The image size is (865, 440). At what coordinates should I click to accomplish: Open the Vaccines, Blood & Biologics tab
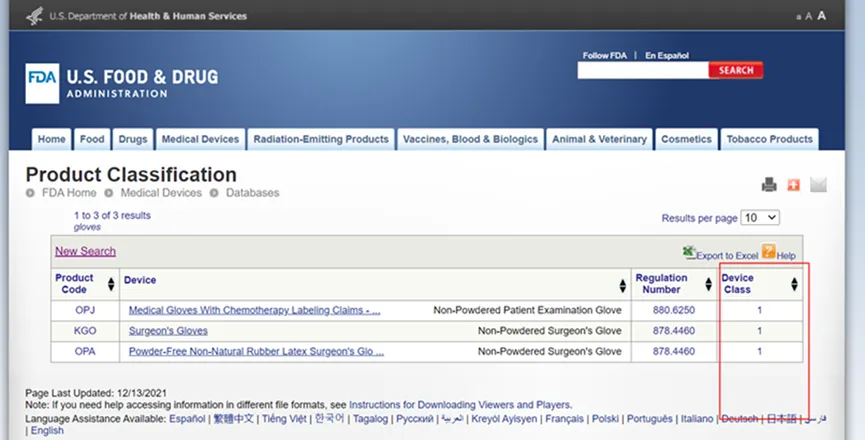click(471, 139)
